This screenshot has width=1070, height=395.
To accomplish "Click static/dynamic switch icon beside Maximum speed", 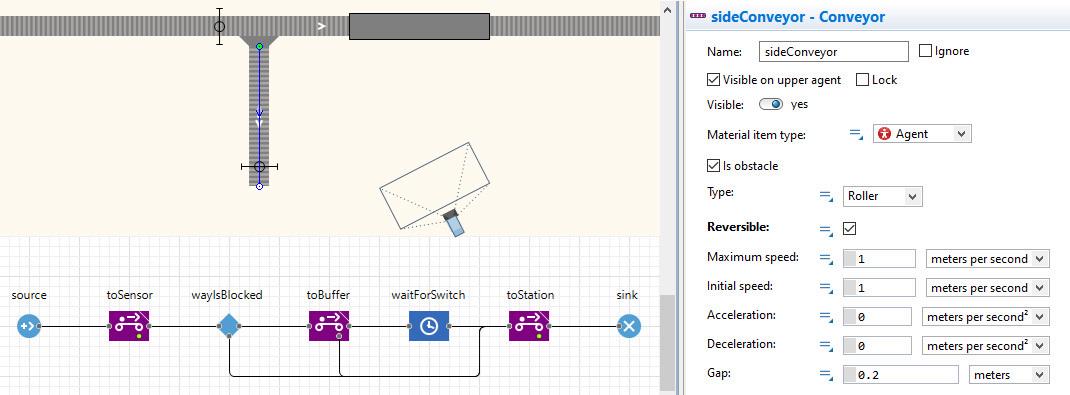I will [826, 259].
